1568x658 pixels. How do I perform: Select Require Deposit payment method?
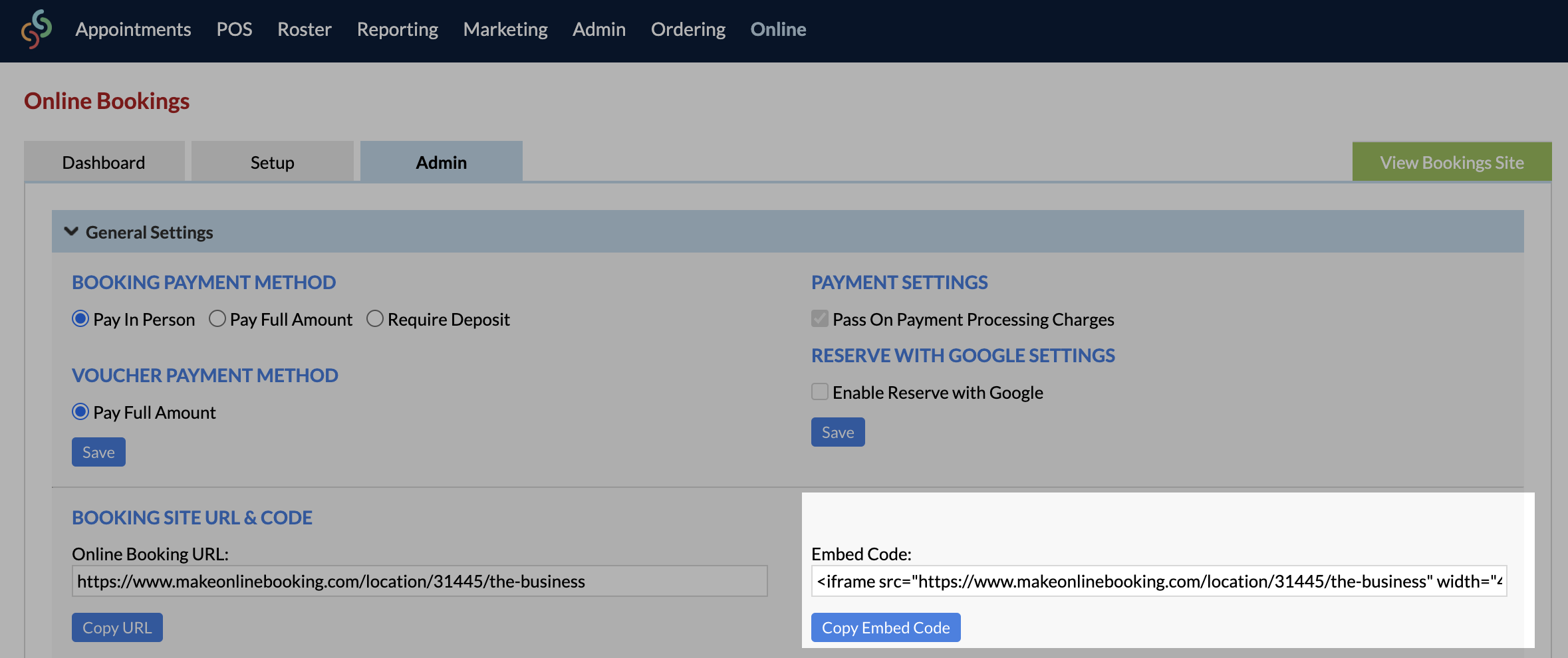(375, 319)
